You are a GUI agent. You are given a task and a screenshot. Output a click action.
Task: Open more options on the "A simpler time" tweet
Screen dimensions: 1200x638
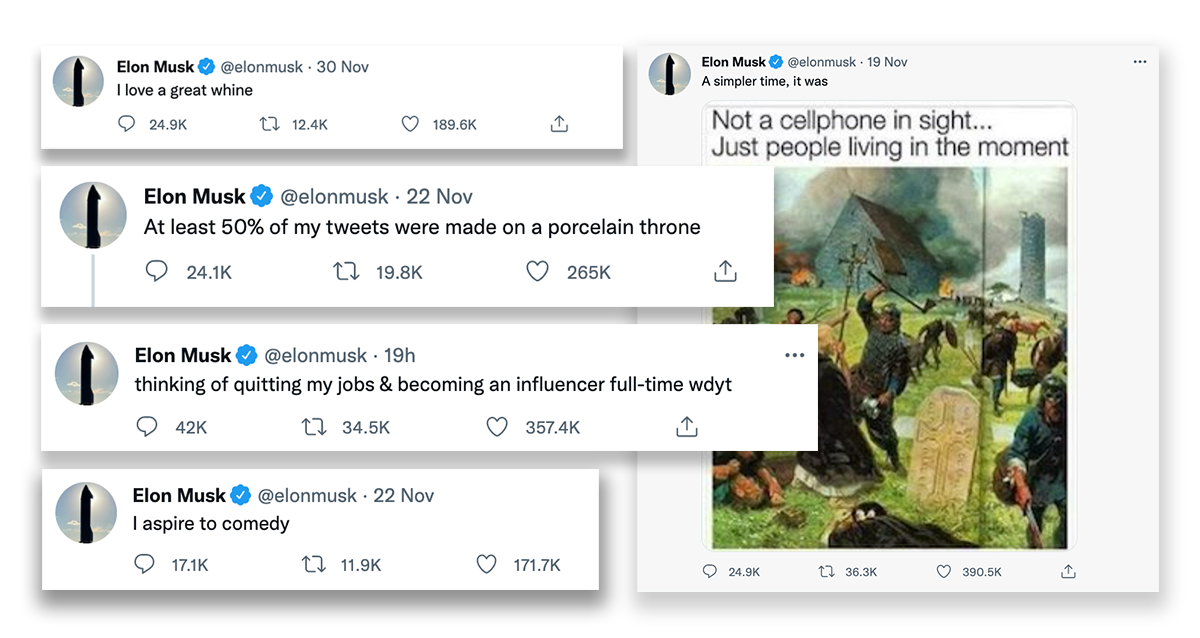pyautogui.click(x=1140, y=62)
